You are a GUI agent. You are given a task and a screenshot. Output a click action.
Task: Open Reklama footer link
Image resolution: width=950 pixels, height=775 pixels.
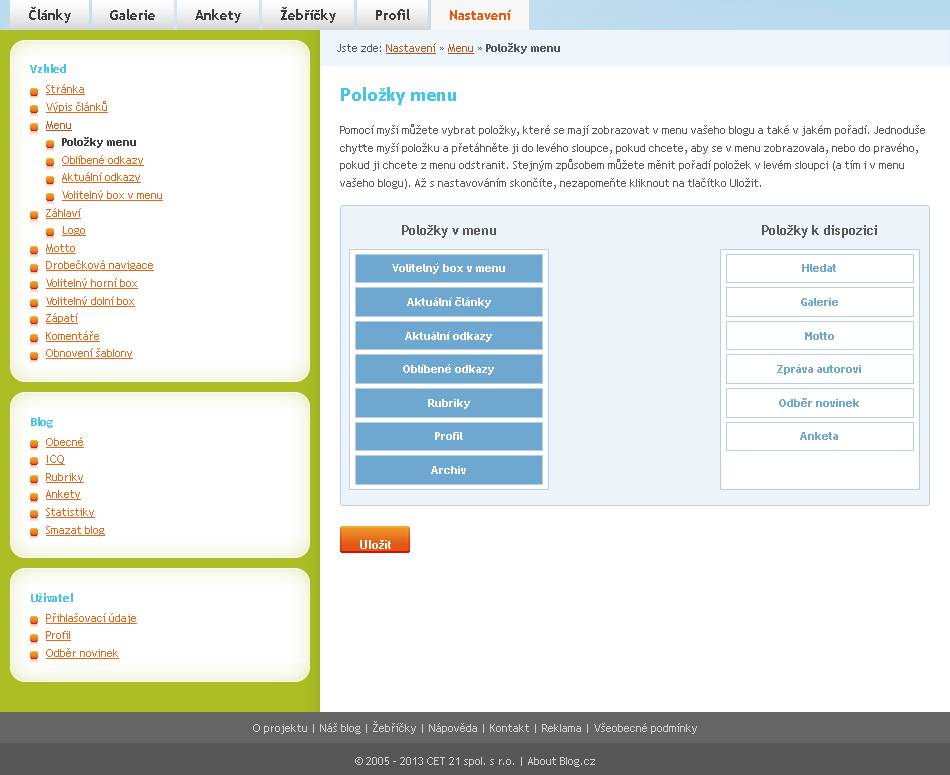click(x=561, y=728)
